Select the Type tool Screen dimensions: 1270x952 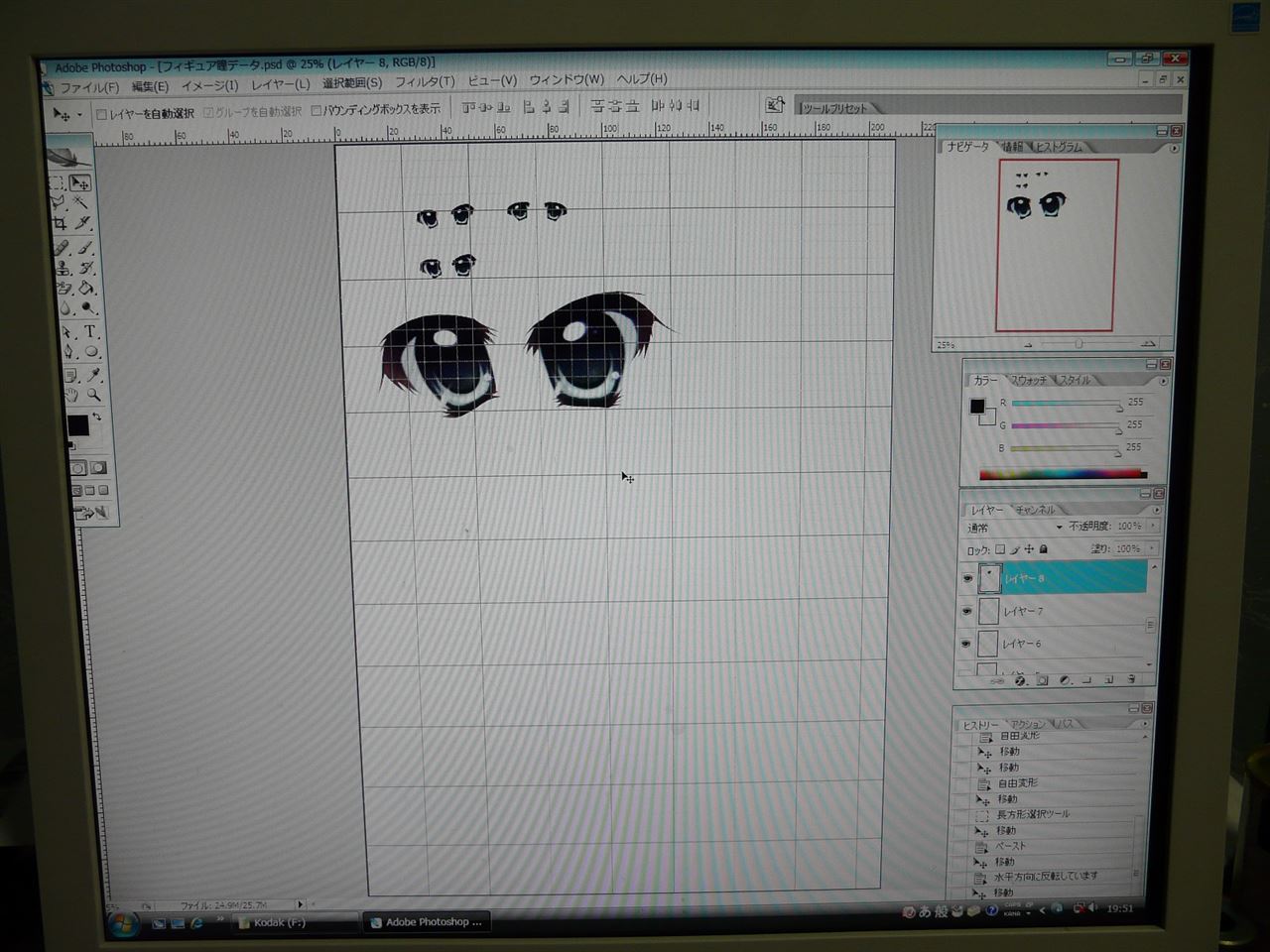pos(90,332)
